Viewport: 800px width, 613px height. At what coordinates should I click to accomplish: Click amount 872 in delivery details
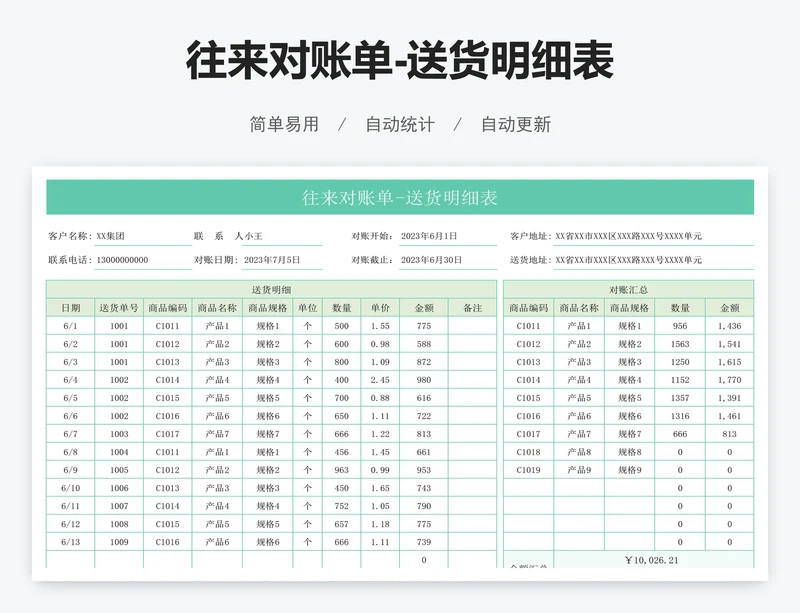pyautogui.click(x=424, y=362)
